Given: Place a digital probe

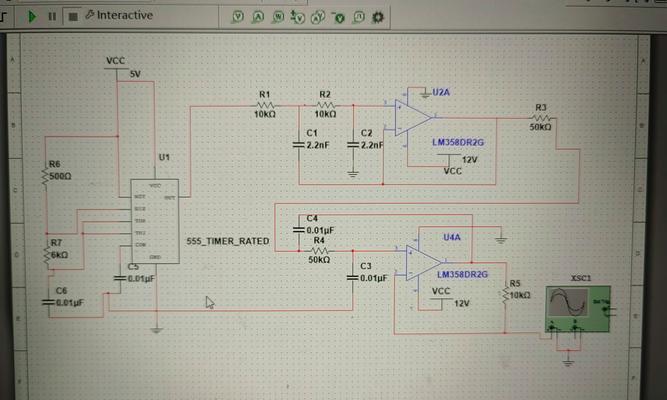Looking at the screenshot, I should 359,17.
